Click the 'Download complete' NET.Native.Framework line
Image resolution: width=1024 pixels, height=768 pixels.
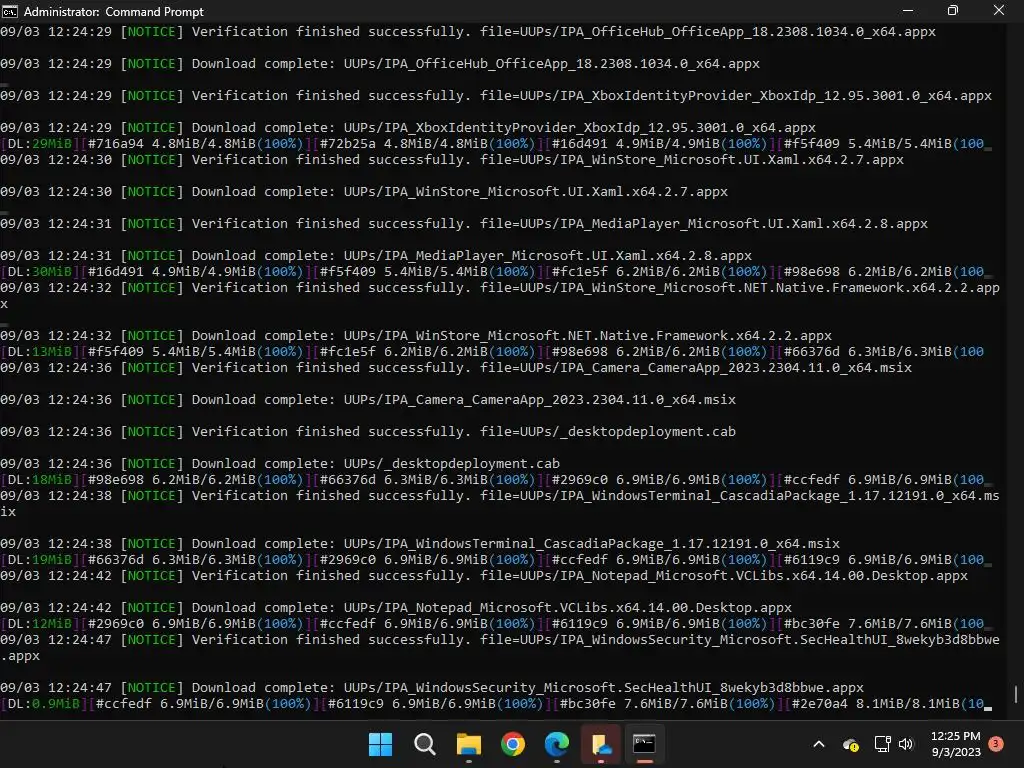tap(416, 336)
